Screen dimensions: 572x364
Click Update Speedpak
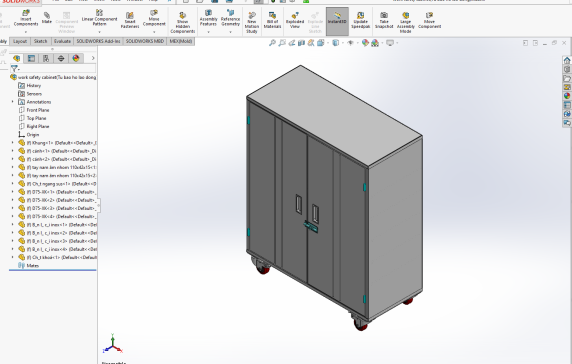tap(360, 20)
